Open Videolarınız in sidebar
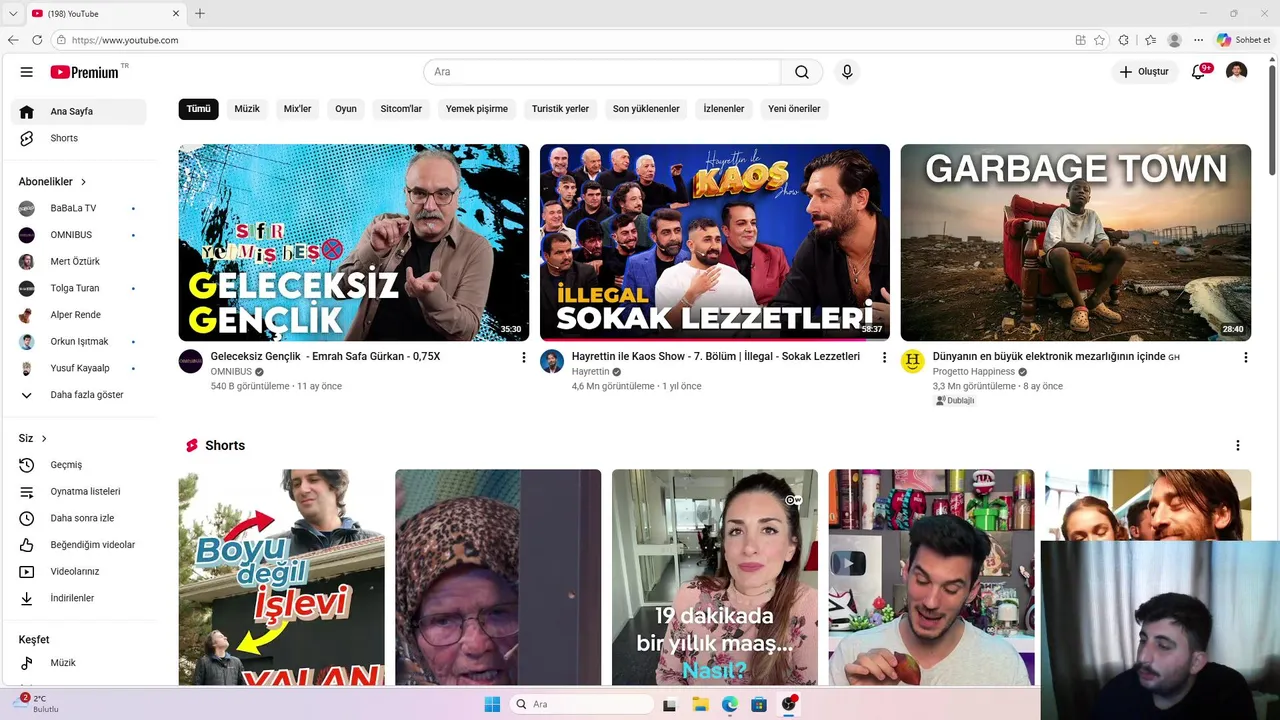 point(79,572)
